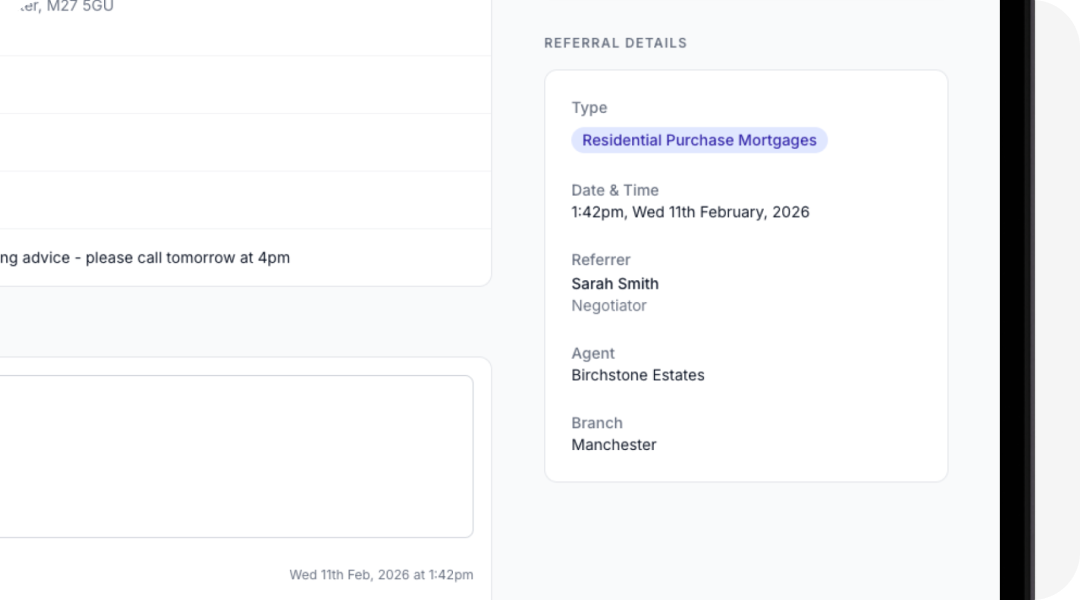The height and width of the screenshot is (600, 1080).
Task: Expand the Referrer details for Sarah Smith
Action: click(x=615, y=283)
